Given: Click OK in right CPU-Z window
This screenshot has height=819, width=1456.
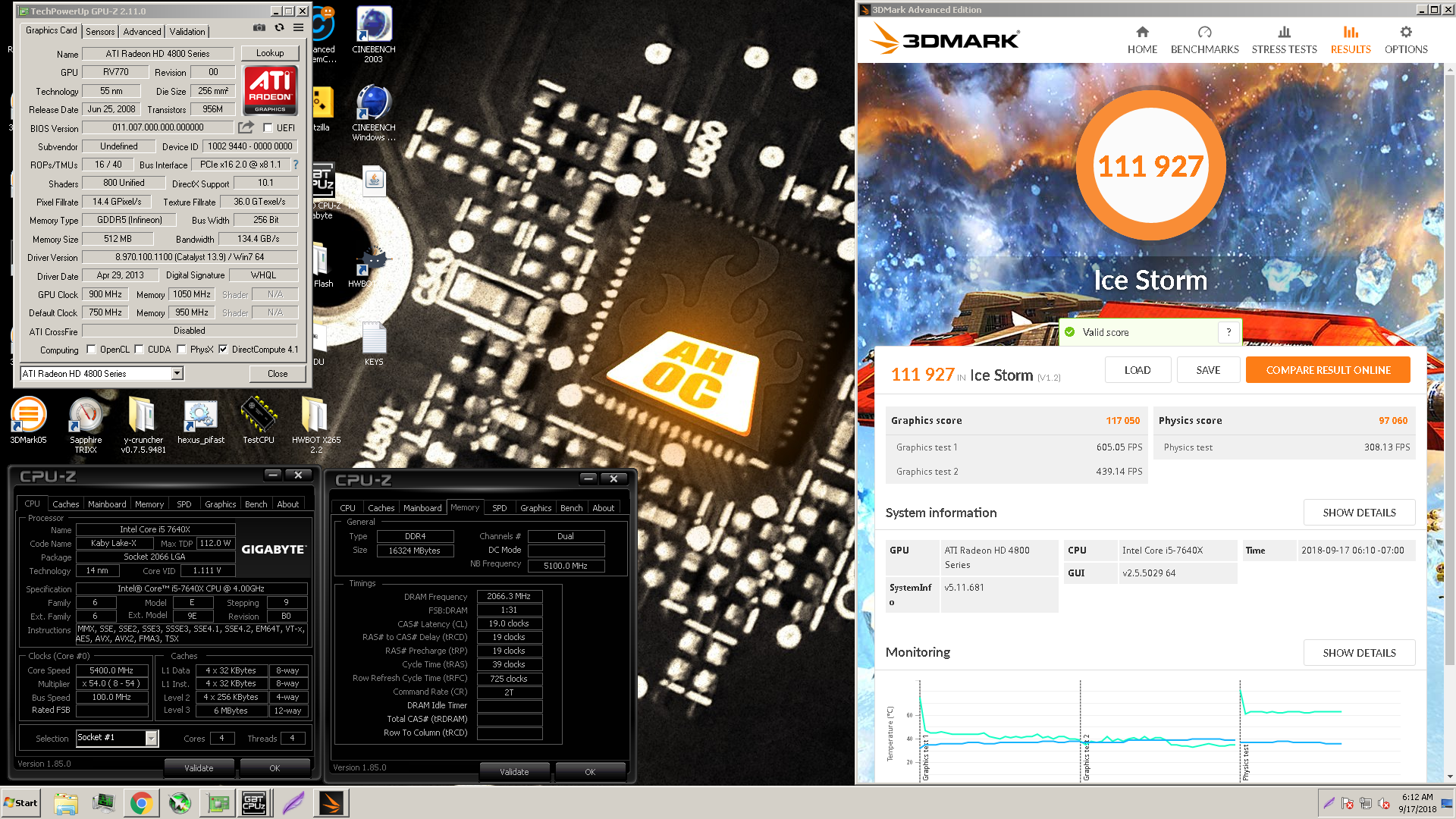Looking at the screenshot, I should pos(590,772).
